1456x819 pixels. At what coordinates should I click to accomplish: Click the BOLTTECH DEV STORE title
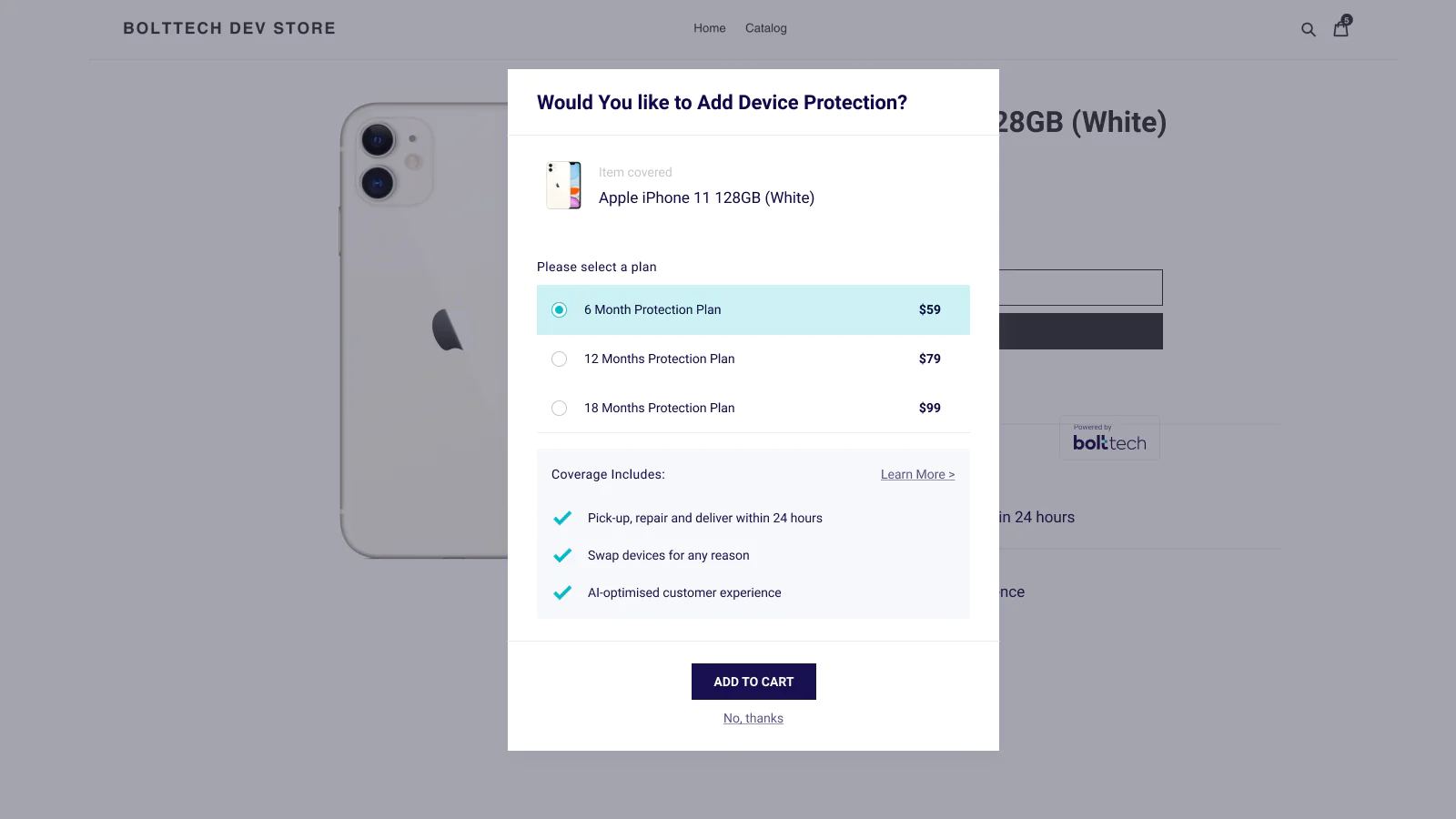(x=229, y=28)
